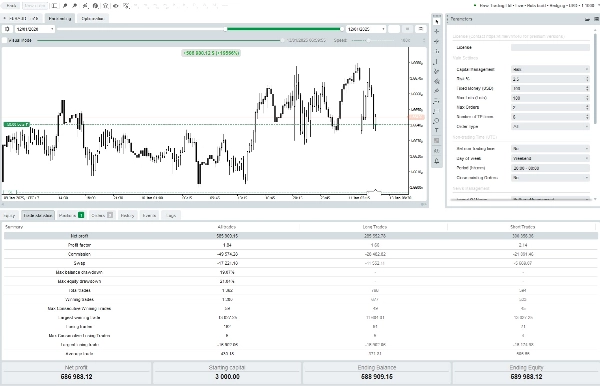Click the left handle of date range slider
Viewport: 600px width, 386px height.
(x=226, y=29)
